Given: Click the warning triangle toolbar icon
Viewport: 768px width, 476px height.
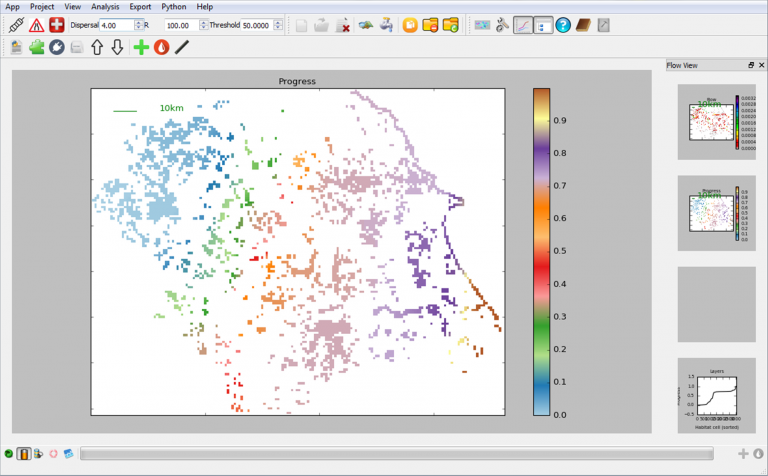Looking at the screenshot, I should (x=36, y=25).
